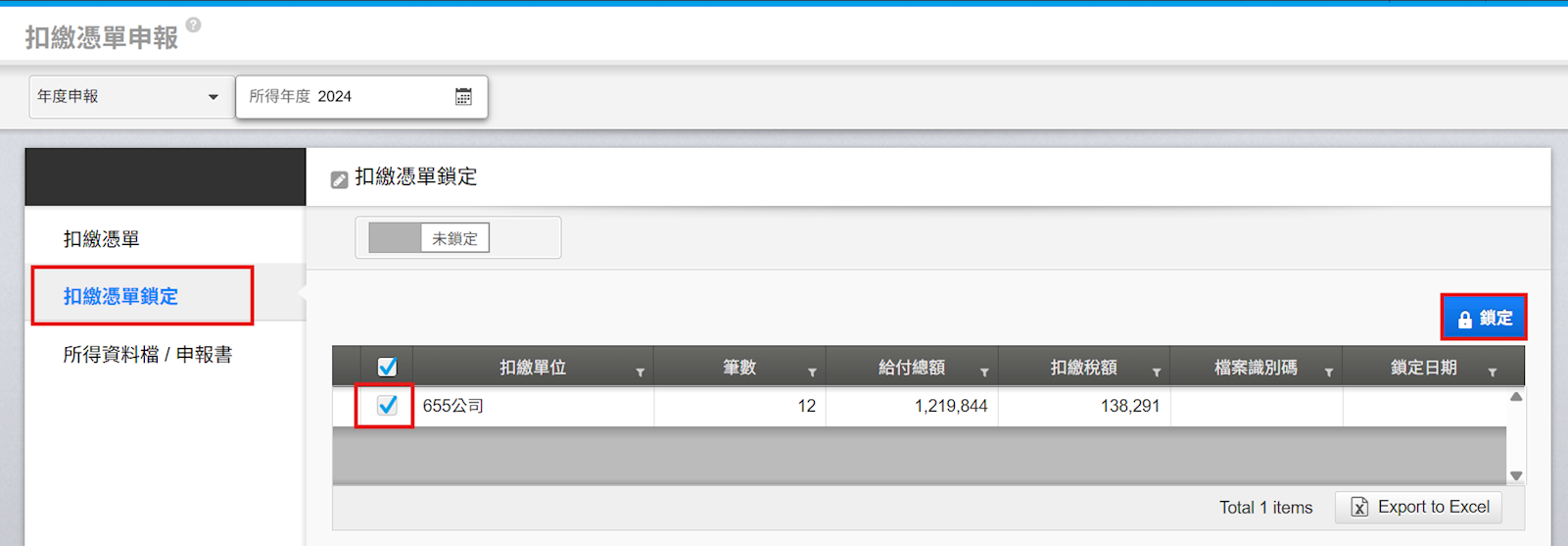Open the 年度申報 dropdown
1568x546 pixels.
tap(131, 96)
